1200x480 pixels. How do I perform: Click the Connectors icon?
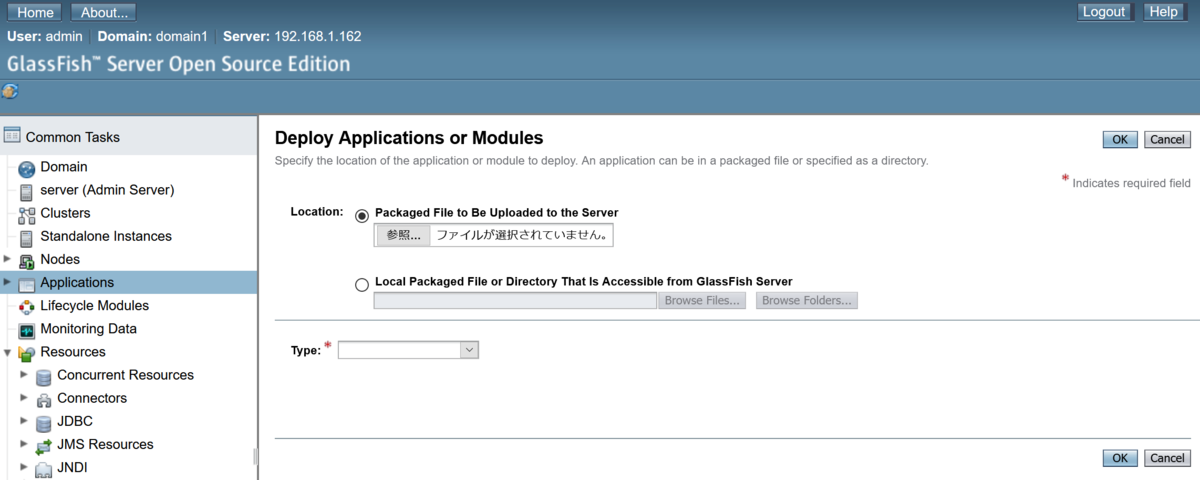coord(44,399)
